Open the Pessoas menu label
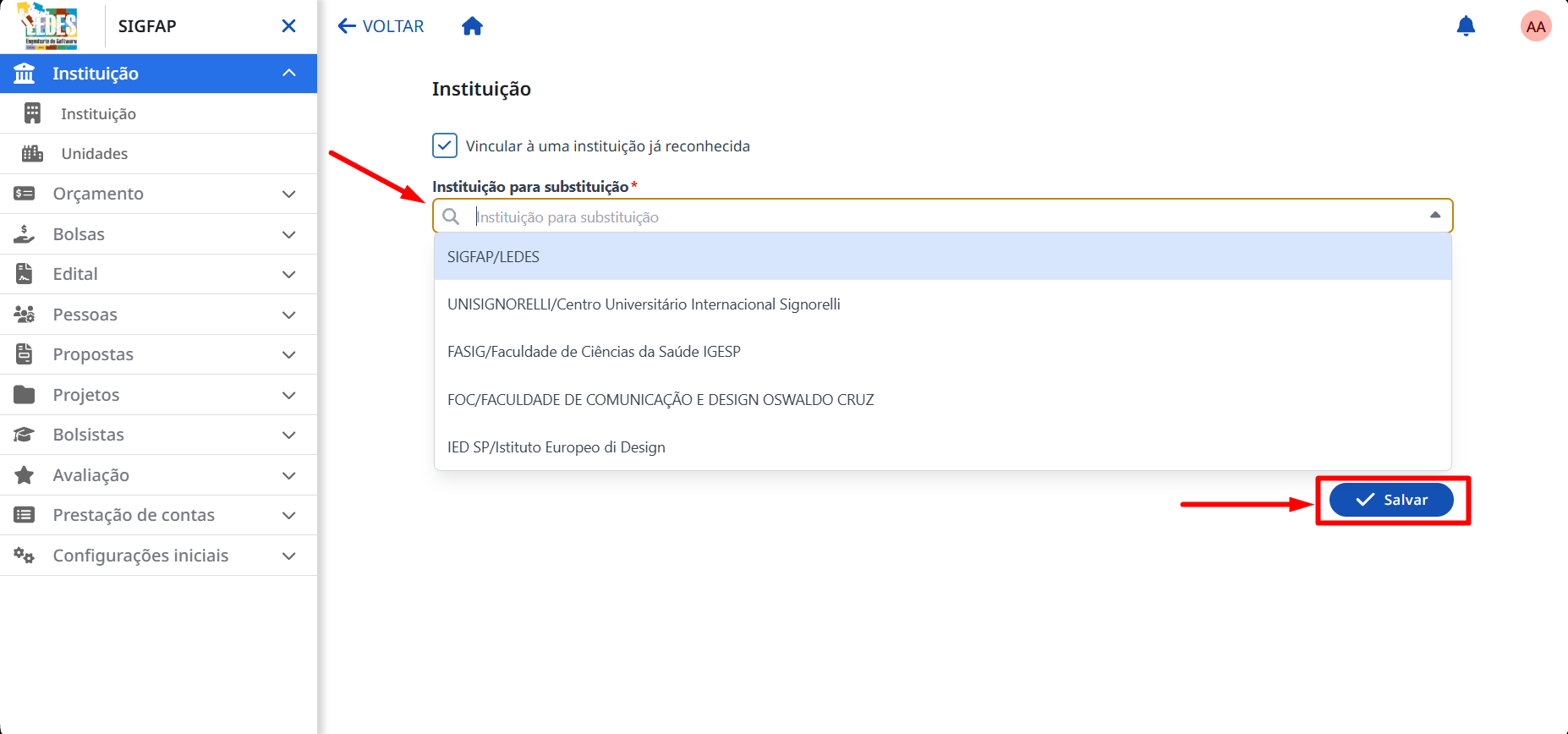Image resolution: width=1568 pixels, height=734 pixels. 85,315
